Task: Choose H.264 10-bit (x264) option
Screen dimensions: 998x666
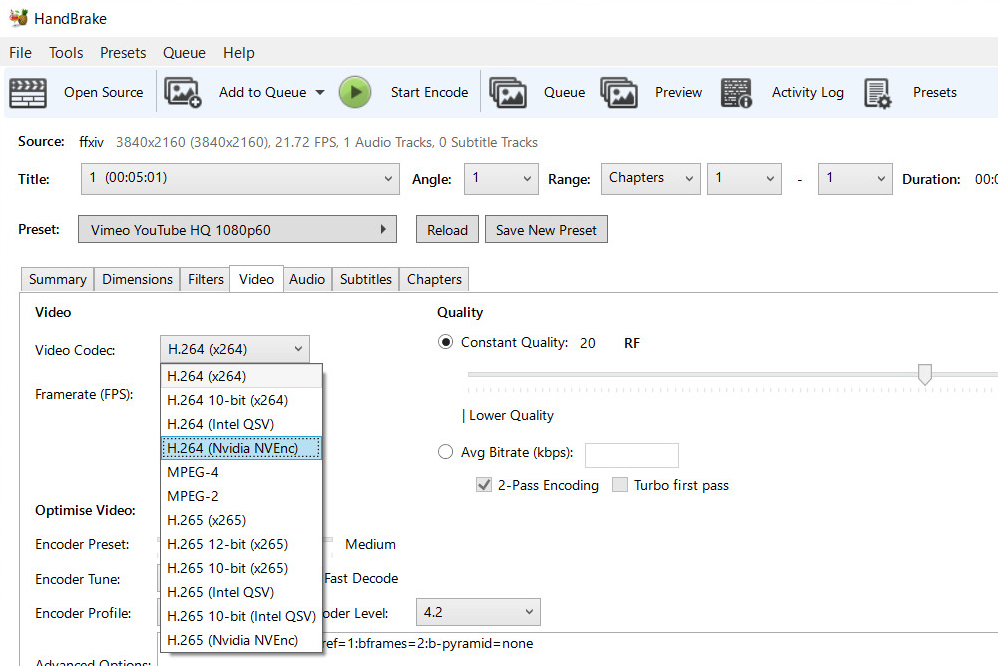Action: tap(241, 400)
